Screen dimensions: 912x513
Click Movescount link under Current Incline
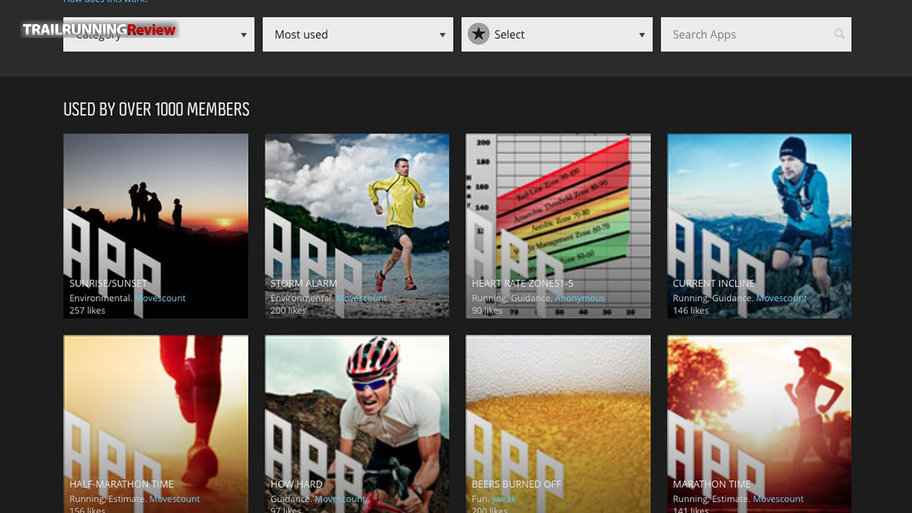781,298
